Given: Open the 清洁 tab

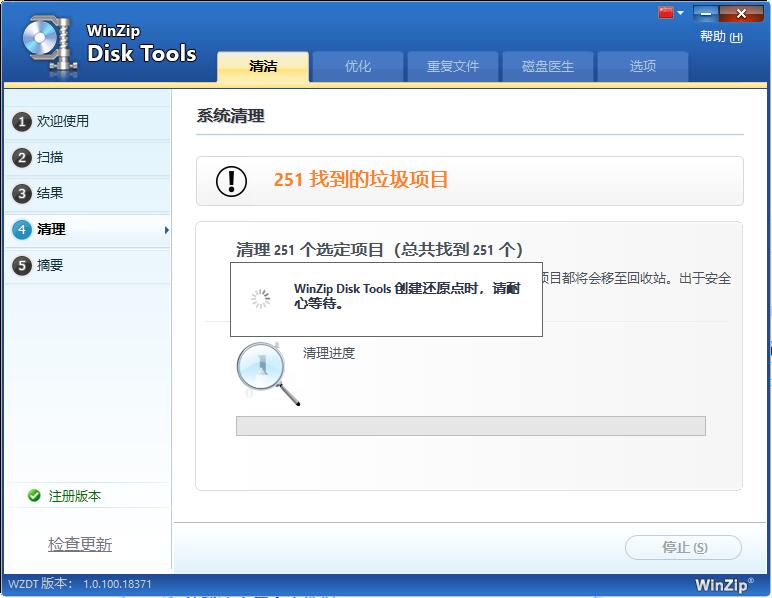Looking at the screenshot, I should point(263,66).
